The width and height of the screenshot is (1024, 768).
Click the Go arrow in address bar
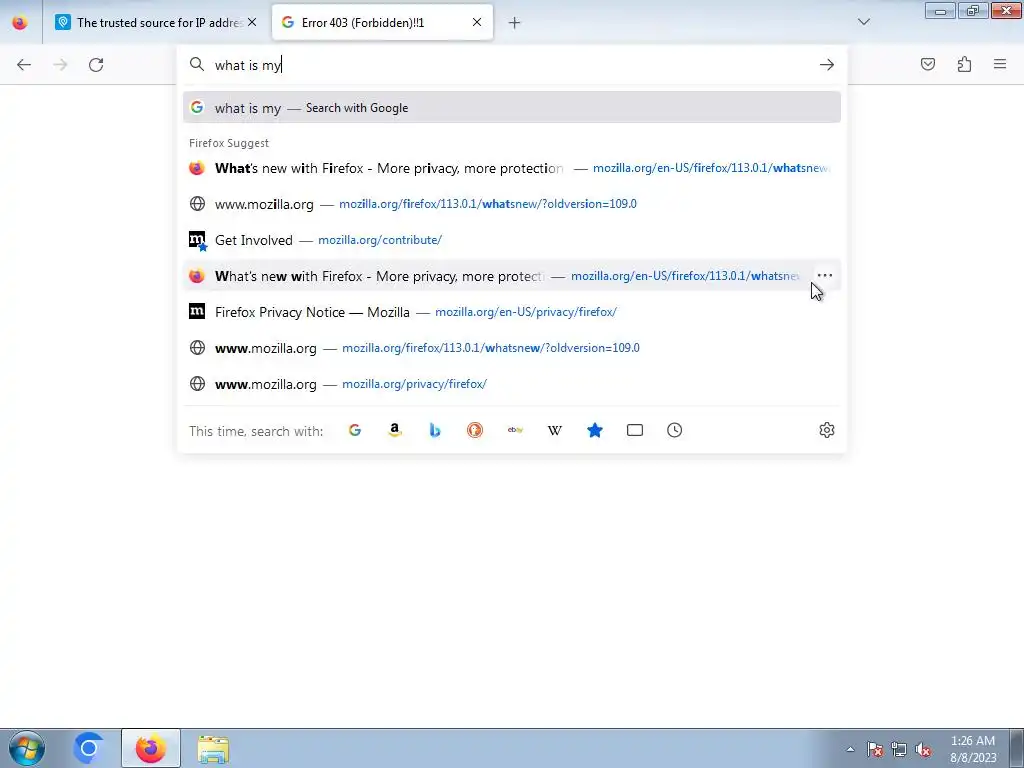coord(827,65)
